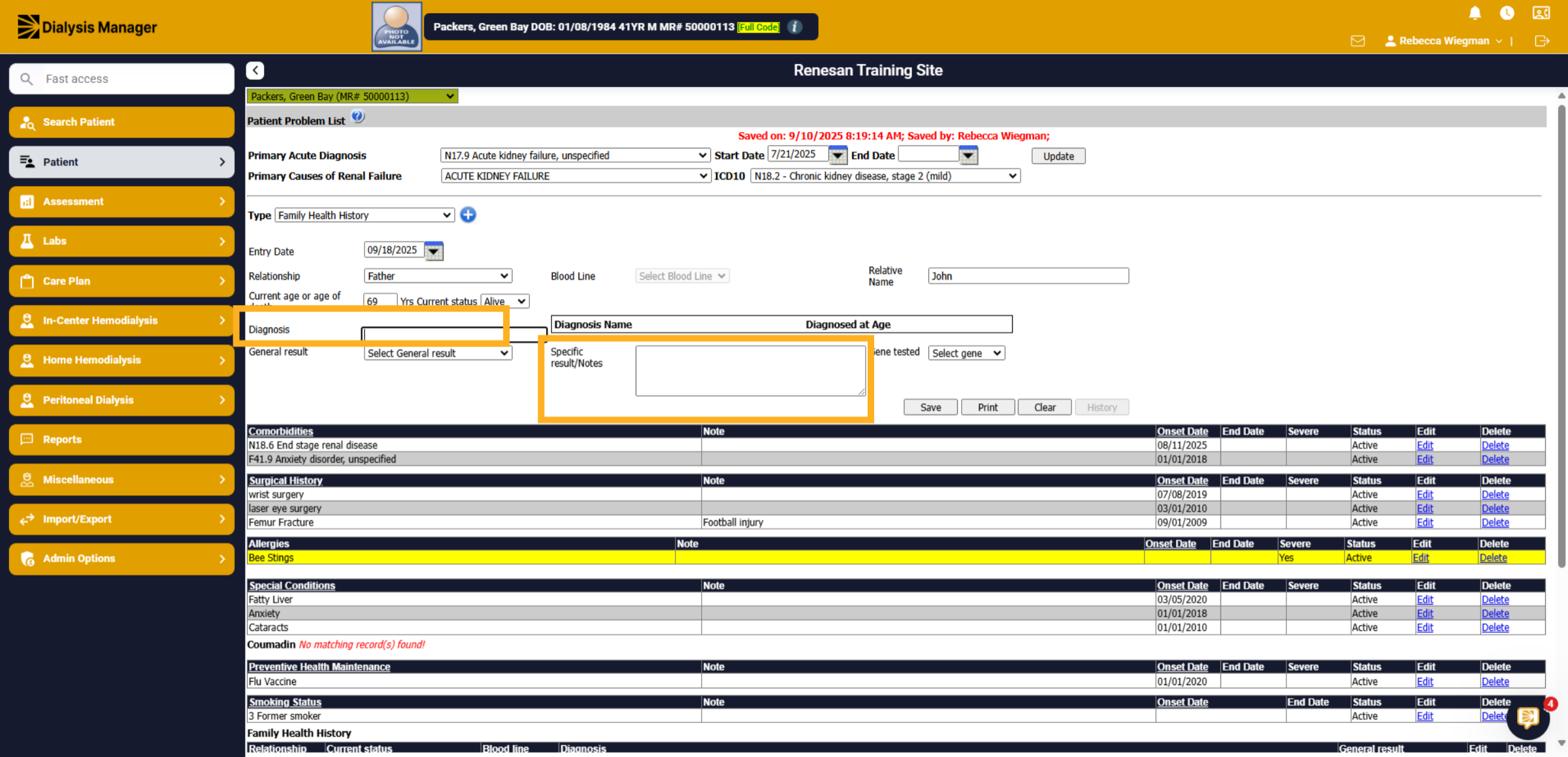Click the Update button
The image size is (1568, 757).
point(1058,156)
